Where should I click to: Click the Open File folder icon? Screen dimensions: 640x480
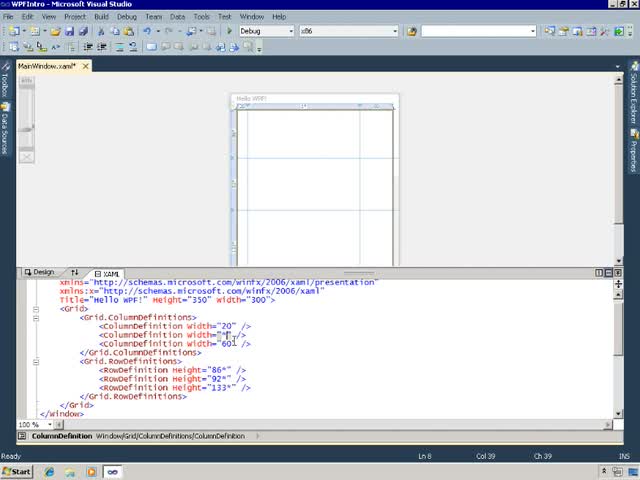point(56,31)
